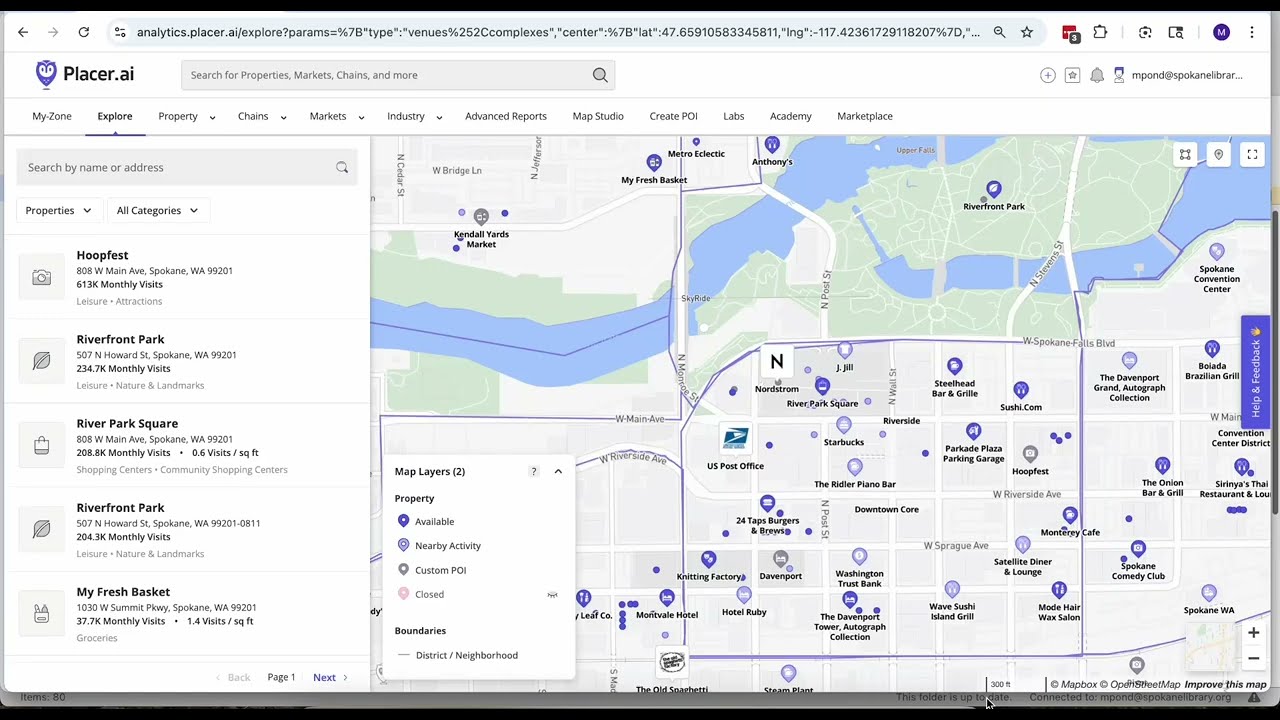Image resolution: width=1280 pixels, height=720 pixels.
Task: Open the Hoopfest property result
Action: pos(102,255)
